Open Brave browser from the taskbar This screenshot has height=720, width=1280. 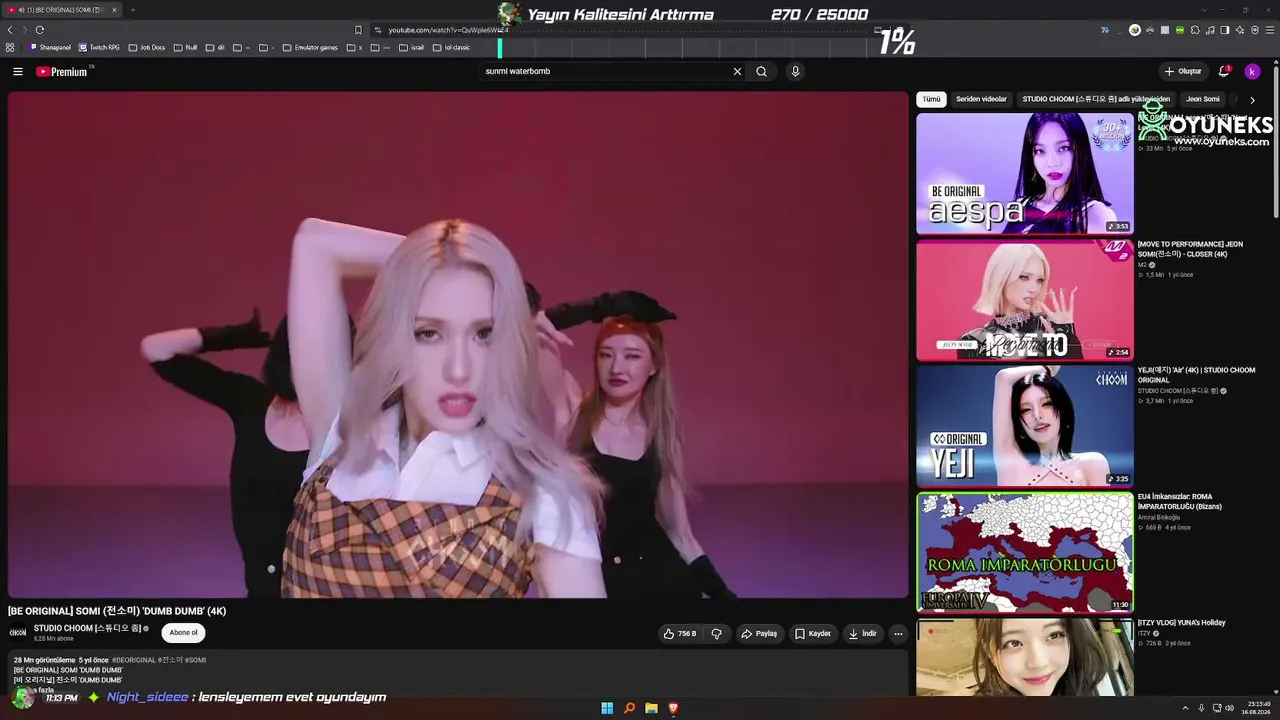[673, 708]
